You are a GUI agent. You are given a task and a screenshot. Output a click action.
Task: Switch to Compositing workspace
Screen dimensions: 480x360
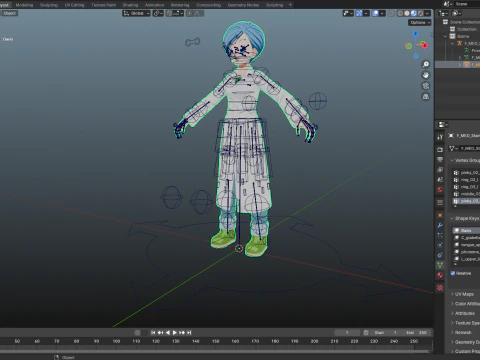click(x=208, y=5)
